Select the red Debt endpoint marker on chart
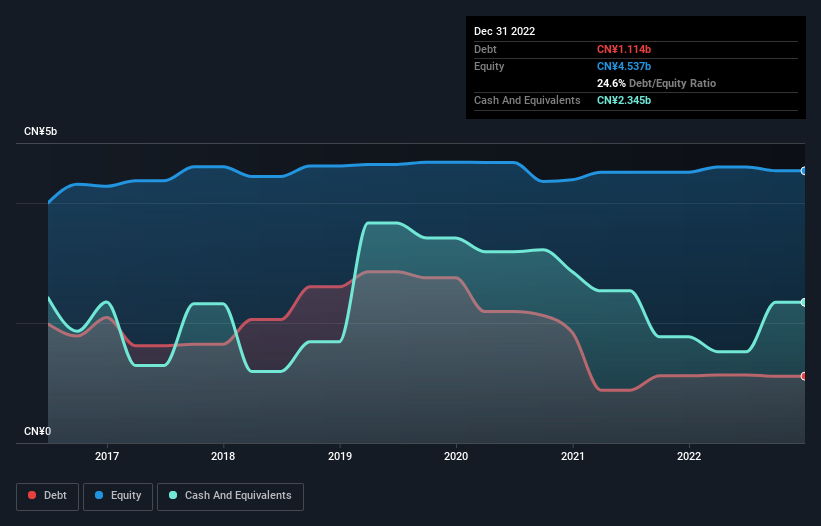 click(804, 376)
